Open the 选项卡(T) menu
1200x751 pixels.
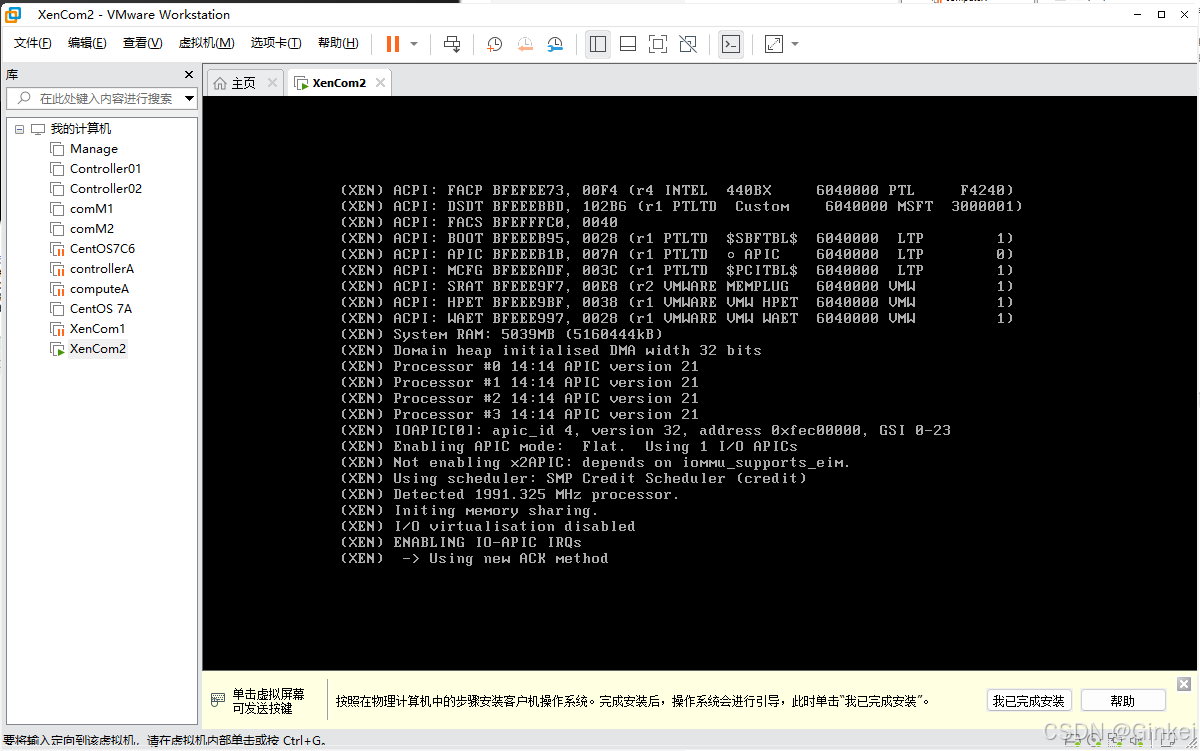[x=276, y=43]
